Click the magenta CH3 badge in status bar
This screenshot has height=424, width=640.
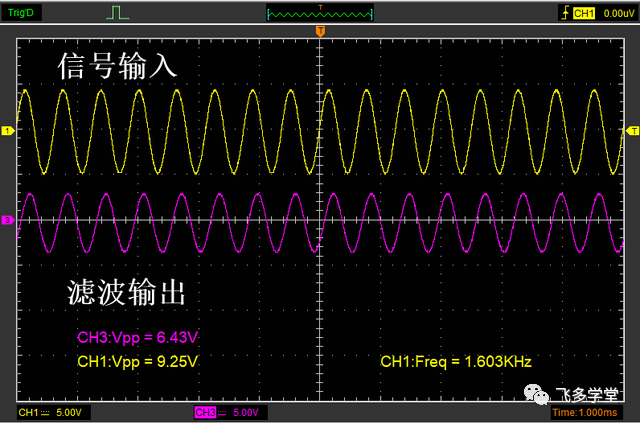(x=205, y=413)
